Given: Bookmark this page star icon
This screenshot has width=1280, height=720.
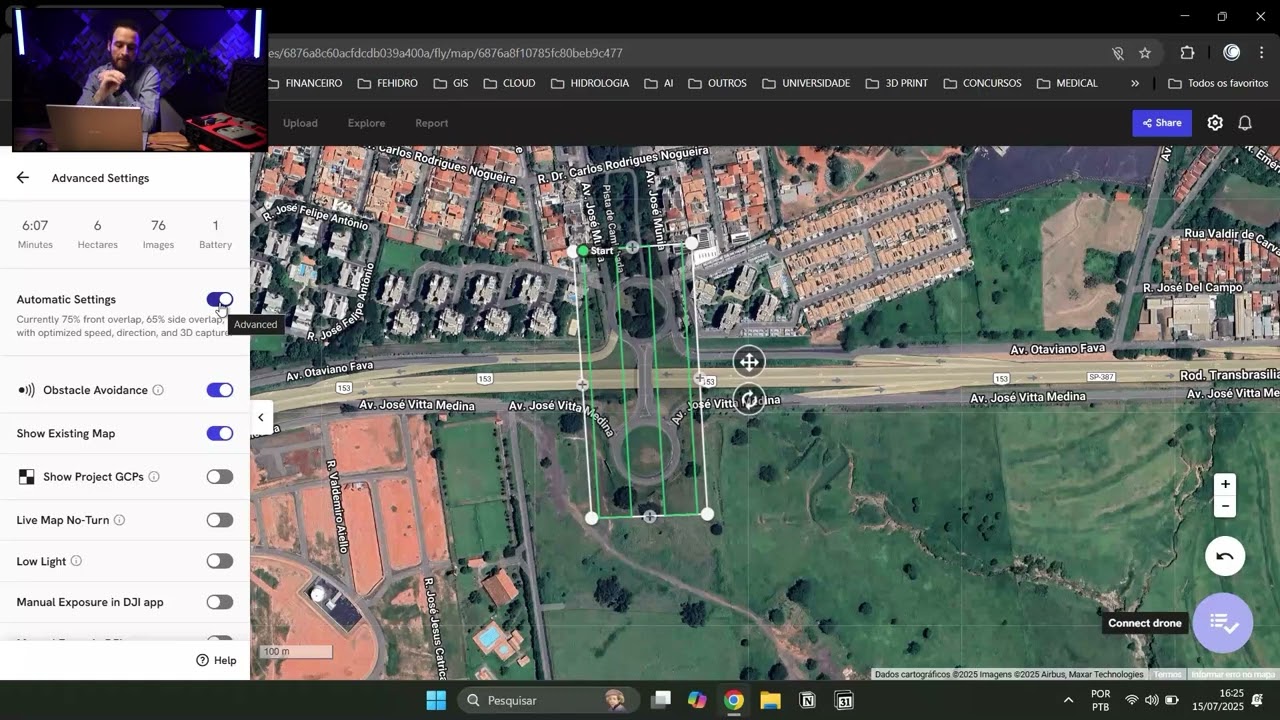Looking at the screenshot, I should (1145, 53).
